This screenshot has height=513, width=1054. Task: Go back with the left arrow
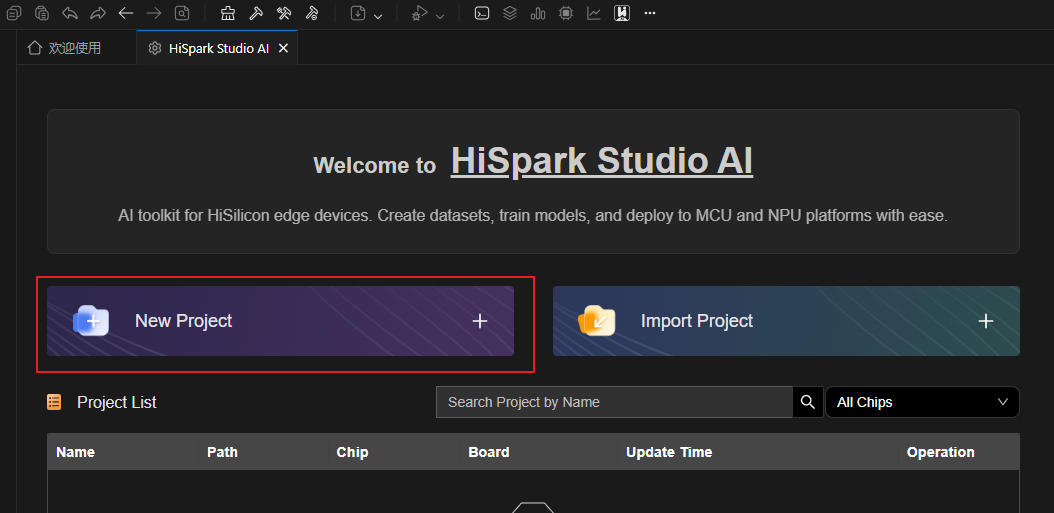coord(126,13)
